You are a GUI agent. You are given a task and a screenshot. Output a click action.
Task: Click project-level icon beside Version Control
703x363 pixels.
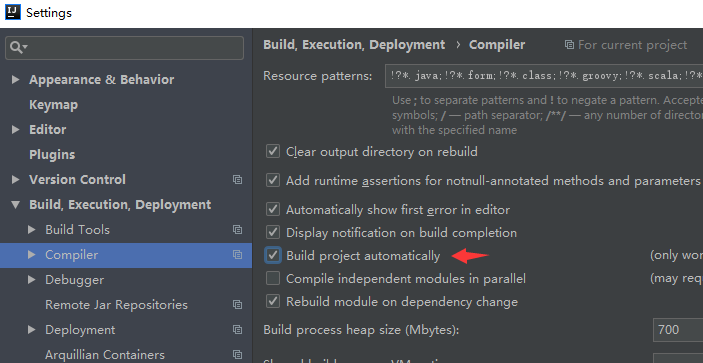click(x=237, y=180)
